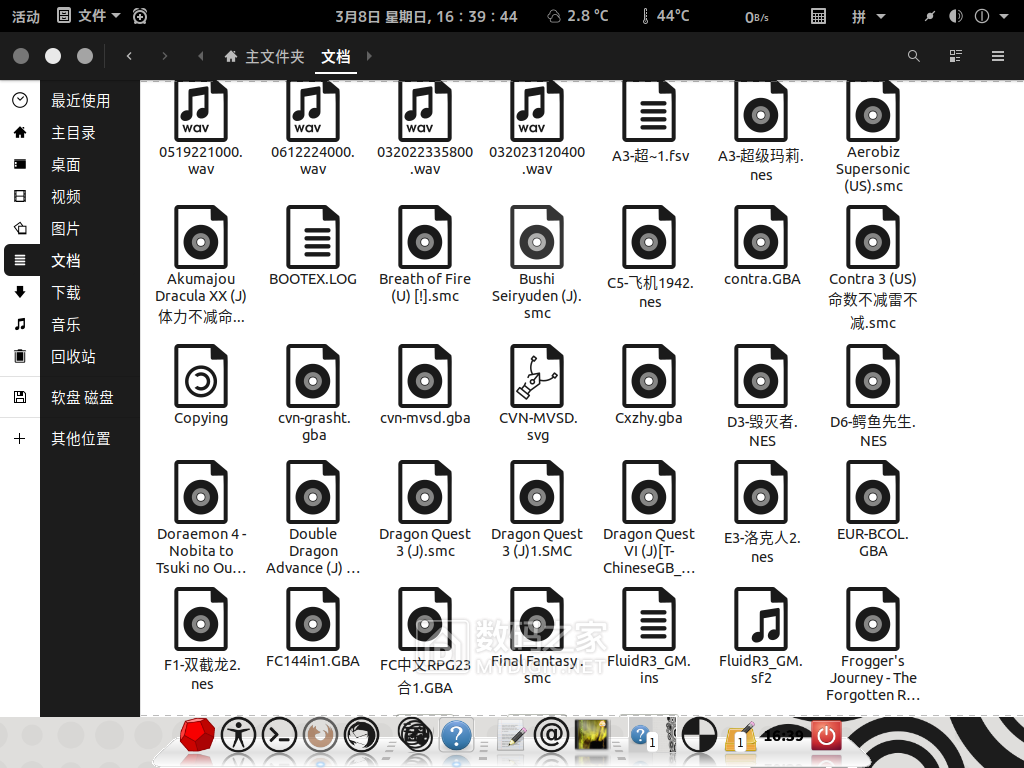The height and width of the screenshot is (768, 1024).
Task: Select the BOOTEX.LOG text file icon
Action: click(313, 238)
